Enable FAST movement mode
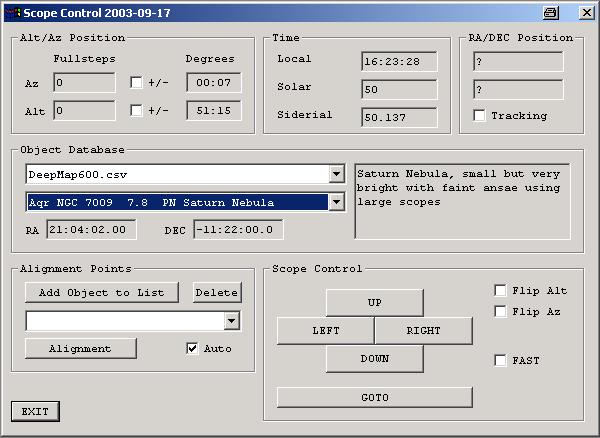The image size is (600, 438). tap(500, 361)
